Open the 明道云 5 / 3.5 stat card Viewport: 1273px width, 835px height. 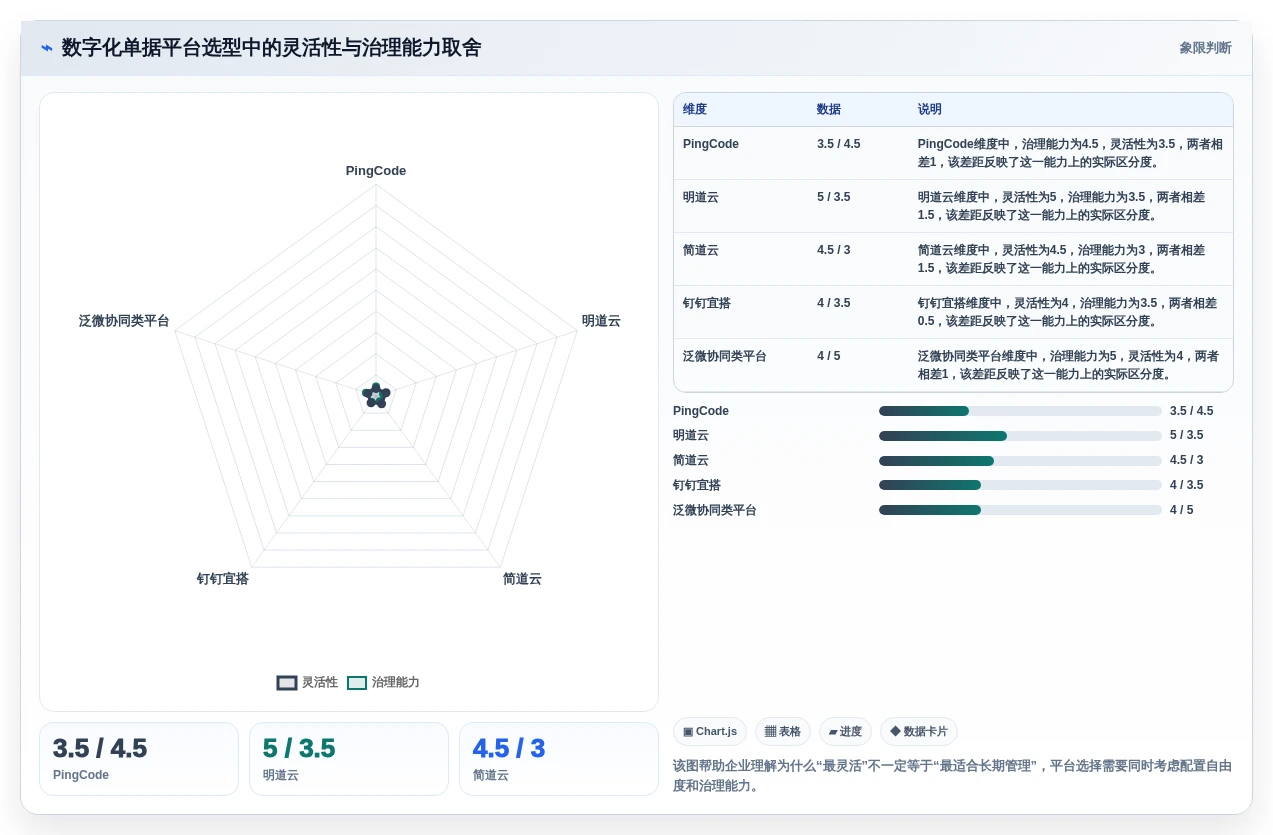click(349, 759)
